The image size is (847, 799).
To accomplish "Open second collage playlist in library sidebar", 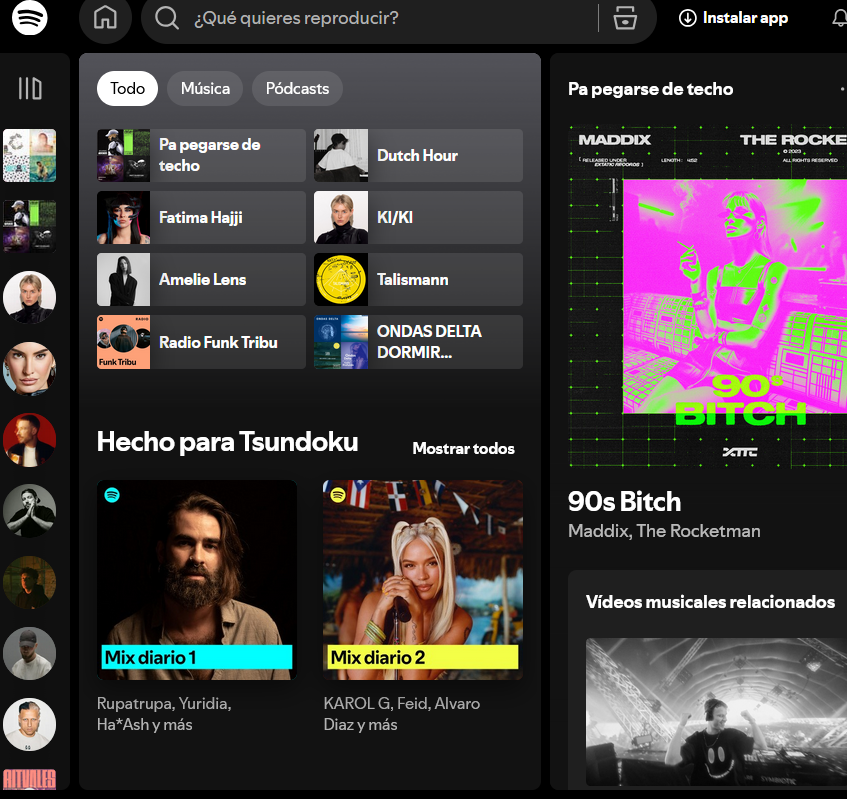I will [x=30, y=226].
